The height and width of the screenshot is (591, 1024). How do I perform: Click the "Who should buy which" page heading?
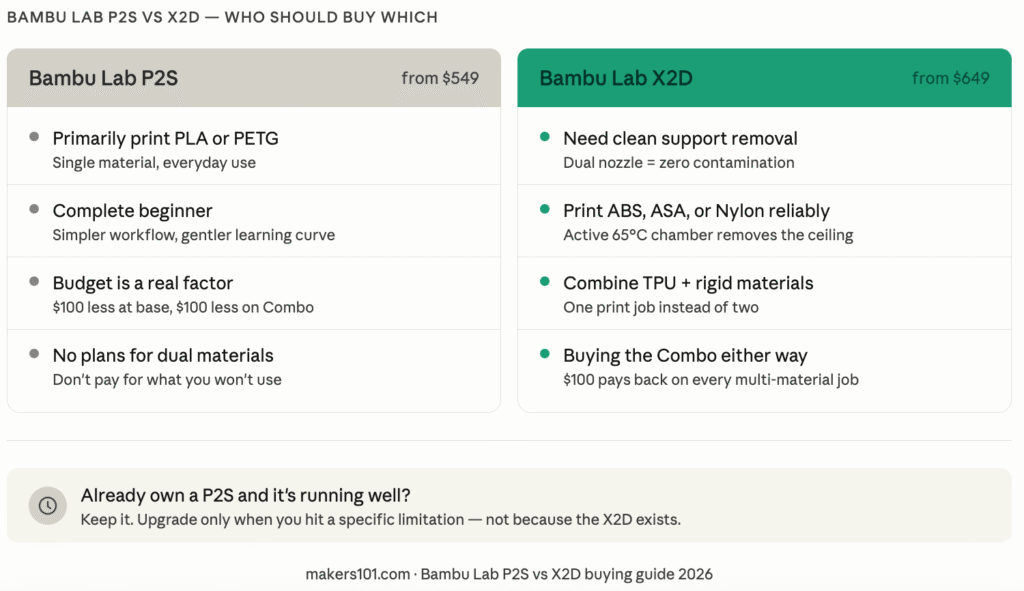pyautogui.click(x=222, y=18)
